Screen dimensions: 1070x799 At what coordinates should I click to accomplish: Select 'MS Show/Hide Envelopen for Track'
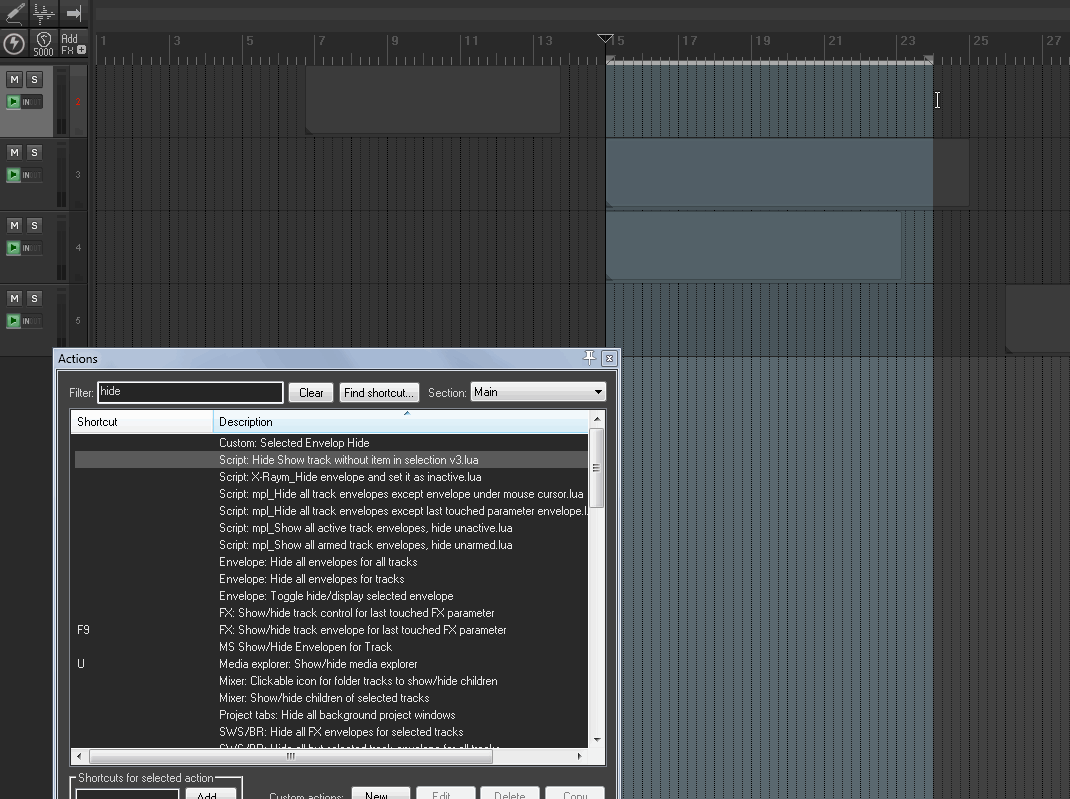[x=331, y=647]
